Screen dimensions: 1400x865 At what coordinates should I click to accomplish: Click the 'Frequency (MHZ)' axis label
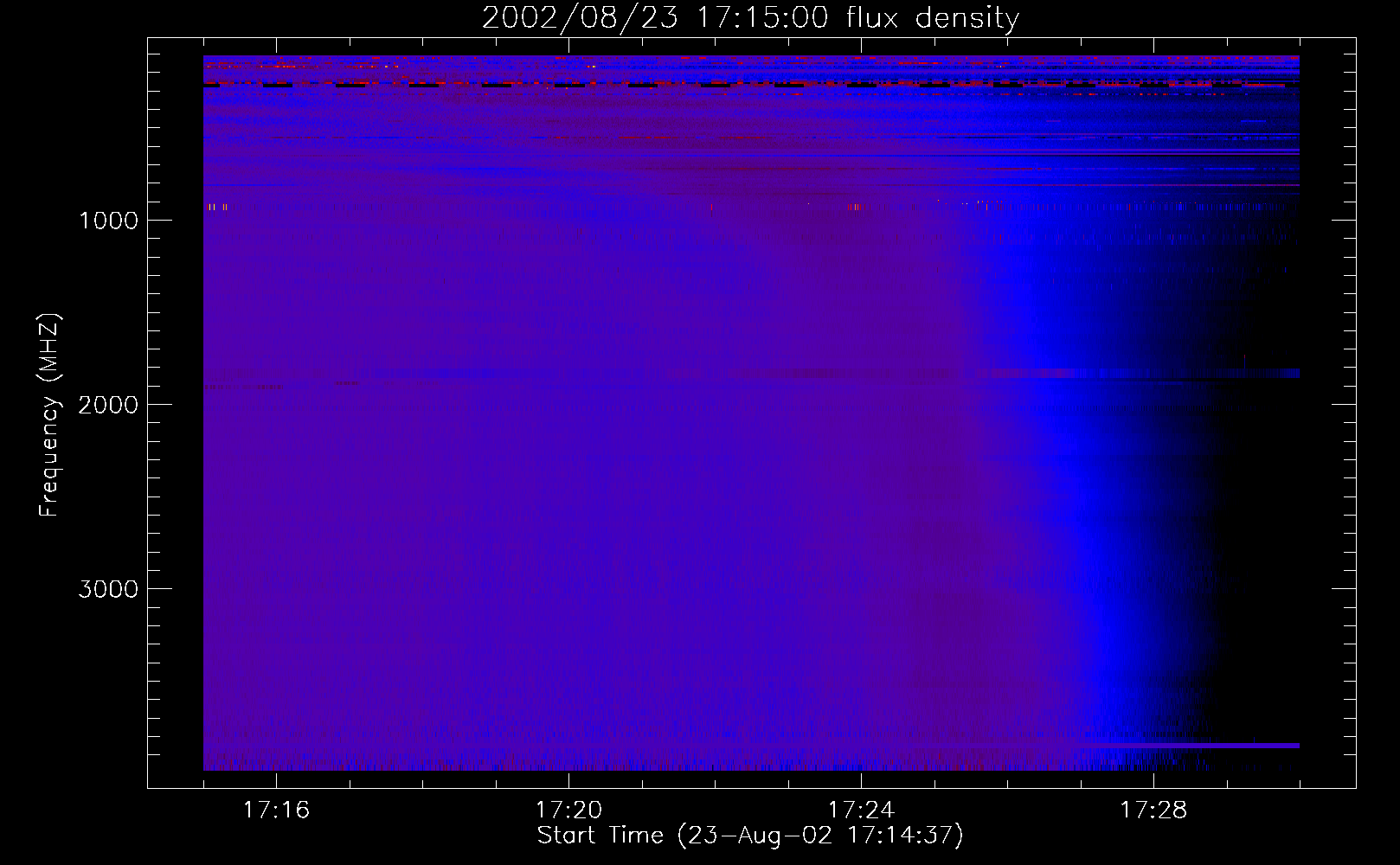pos(49,415)
